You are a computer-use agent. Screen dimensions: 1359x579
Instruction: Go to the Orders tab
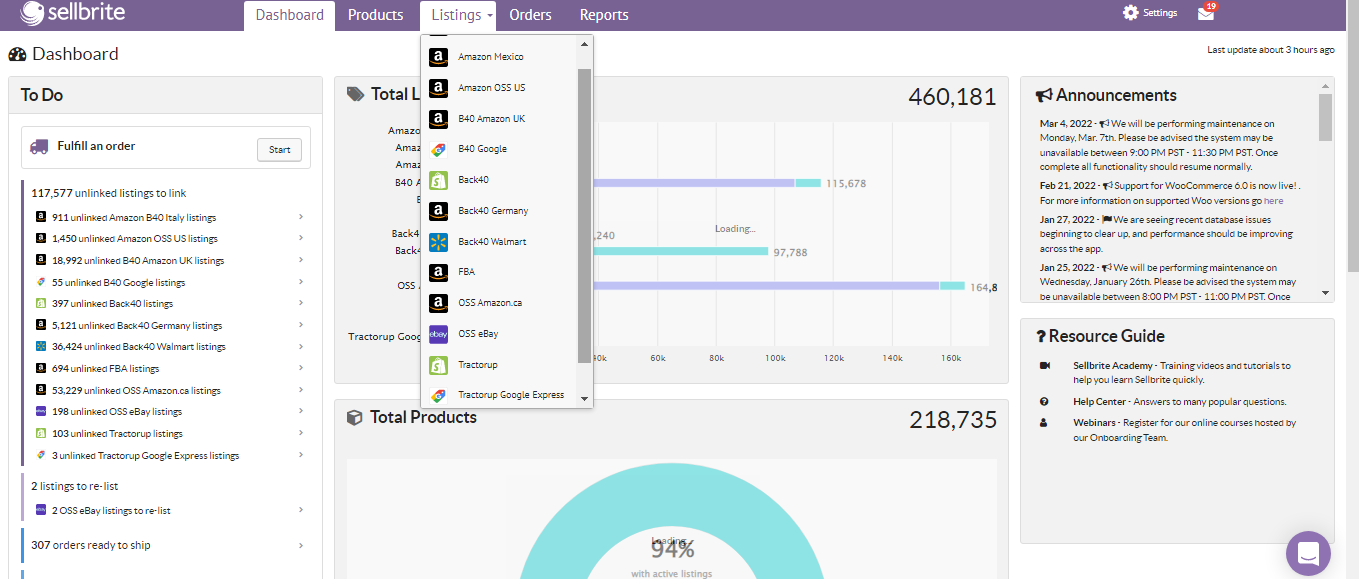pos(530,15)
